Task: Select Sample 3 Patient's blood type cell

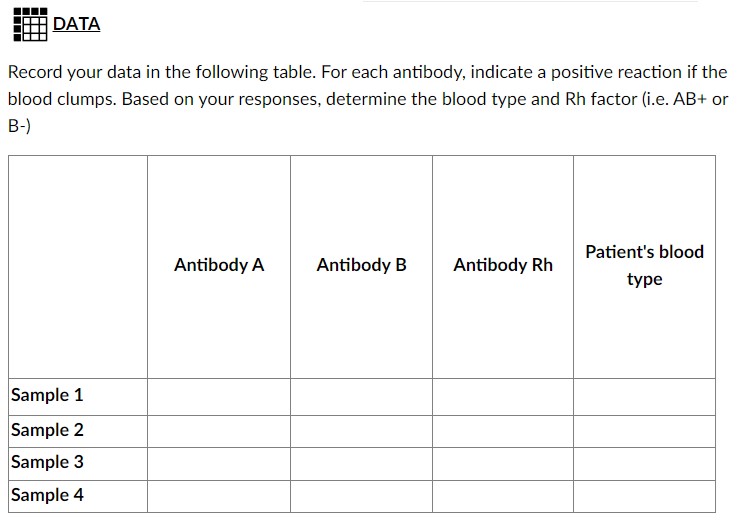Action: point(645,464)
